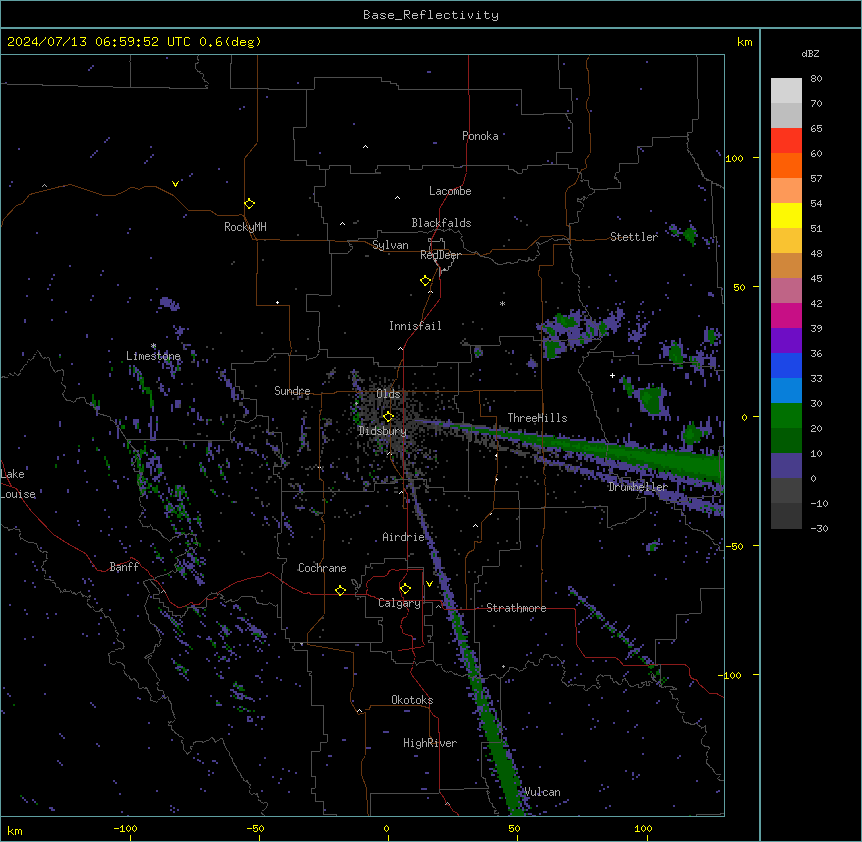This screenshot has width=862, height=842.
Task: Click the Okotoks town label
Action: [412, 700]
